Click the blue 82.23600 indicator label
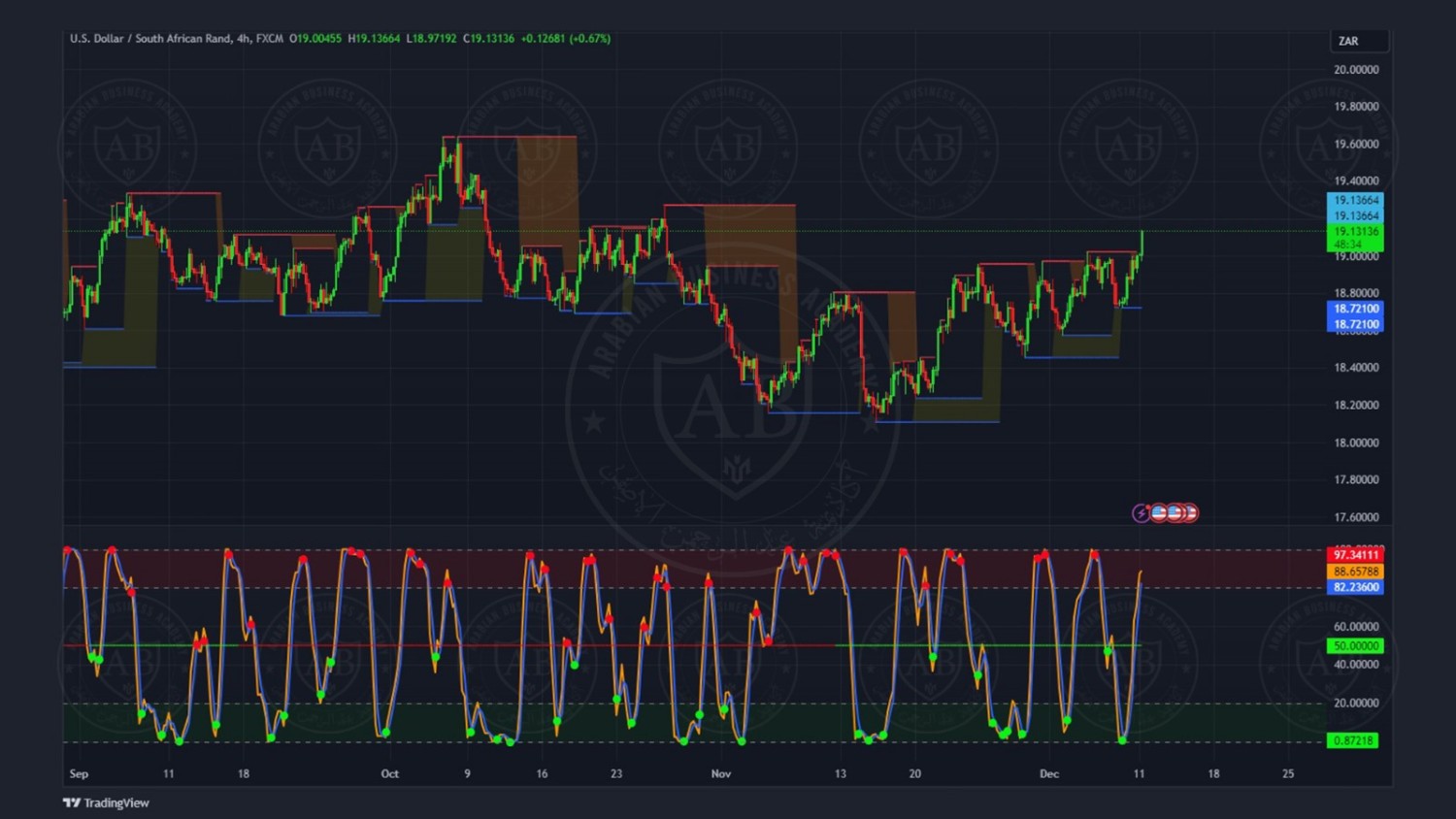This screenshot has width=1456, height=819. [x=1355, y=587]
